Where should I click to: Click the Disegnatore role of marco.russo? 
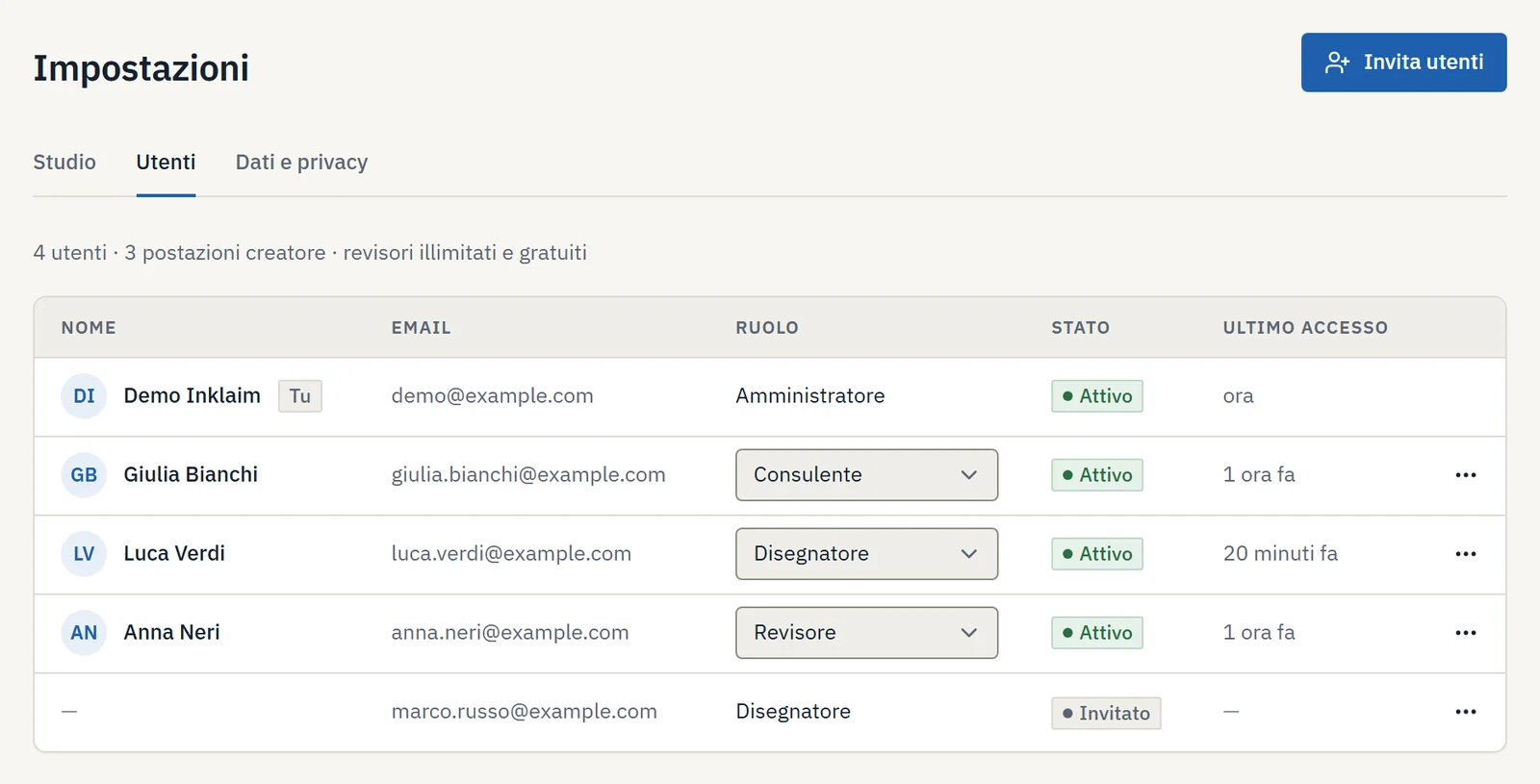click(793, 712)
